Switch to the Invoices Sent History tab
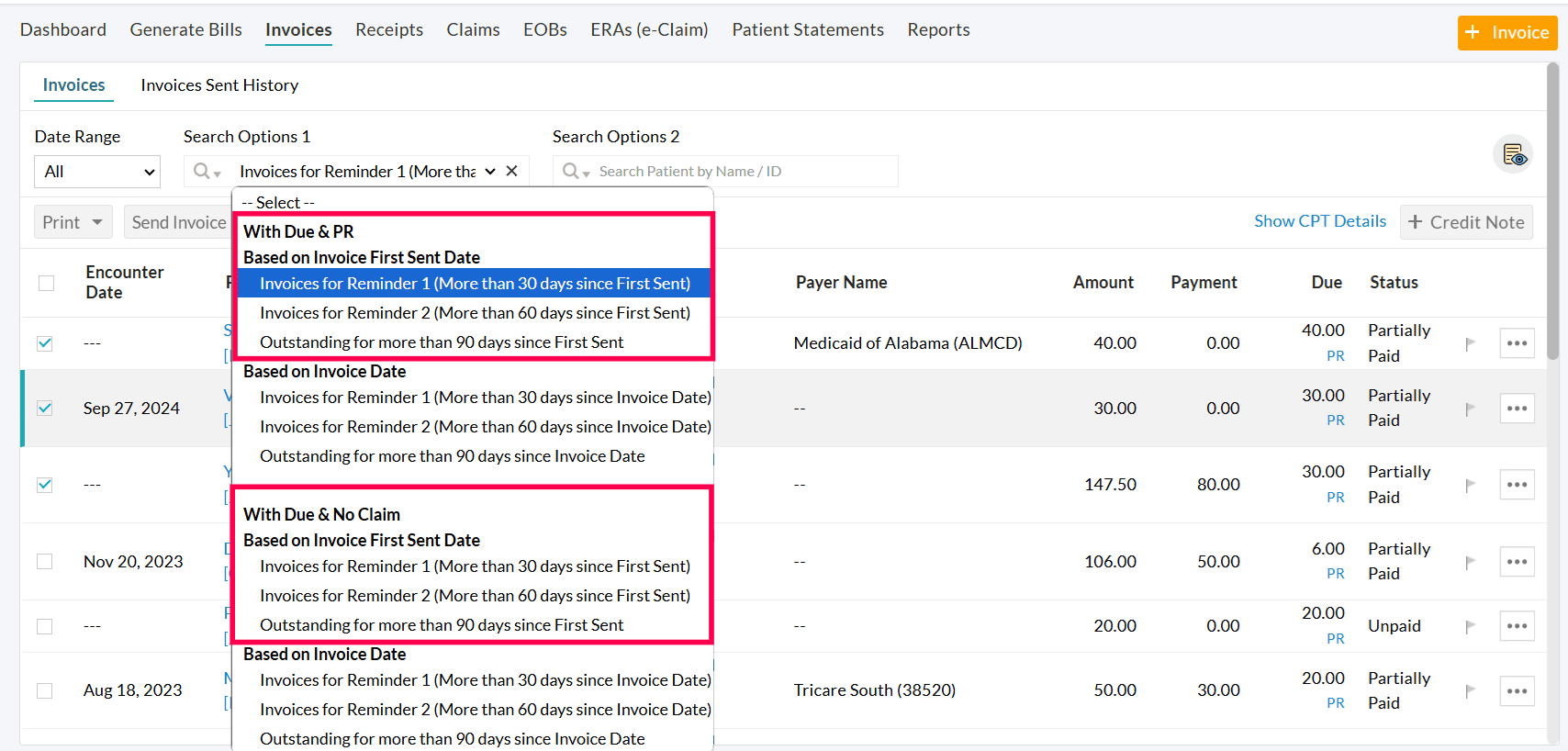Image resolution: width=1568 pixels, height=751 pixels. click(219, 85)
